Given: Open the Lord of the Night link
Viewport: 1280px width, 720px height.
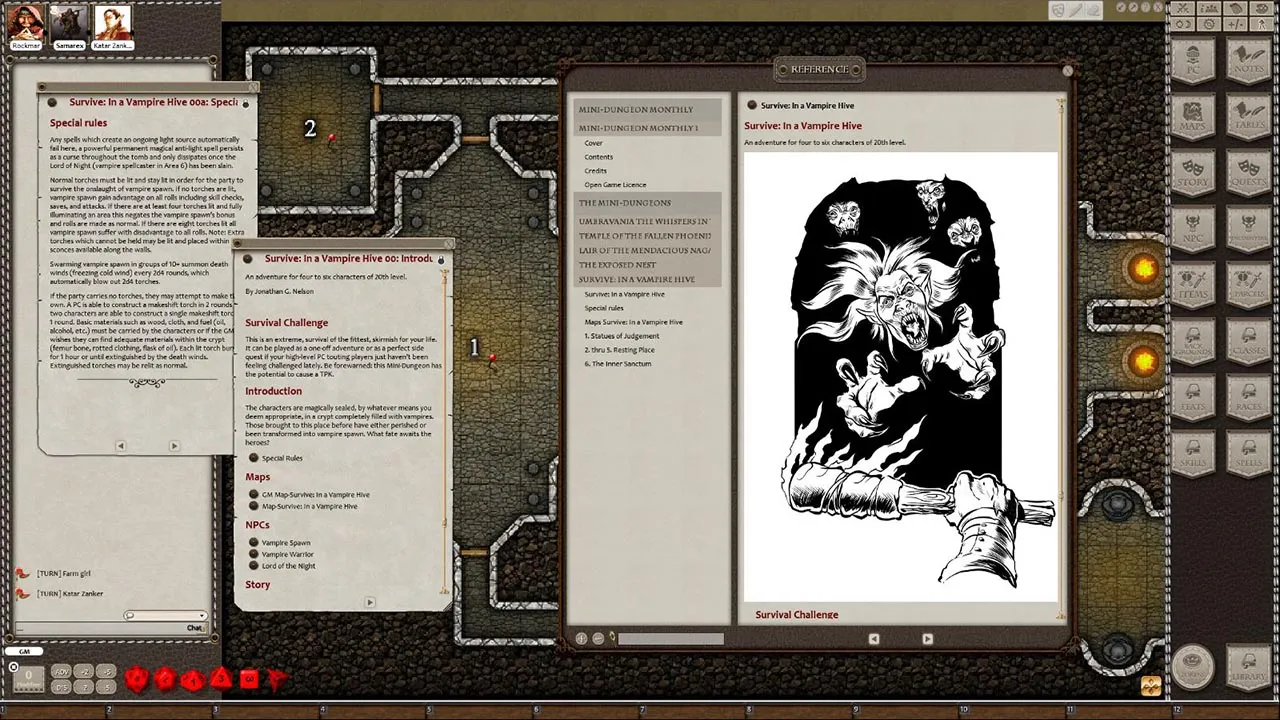Looking at the screenshot, I should (288, 566).
